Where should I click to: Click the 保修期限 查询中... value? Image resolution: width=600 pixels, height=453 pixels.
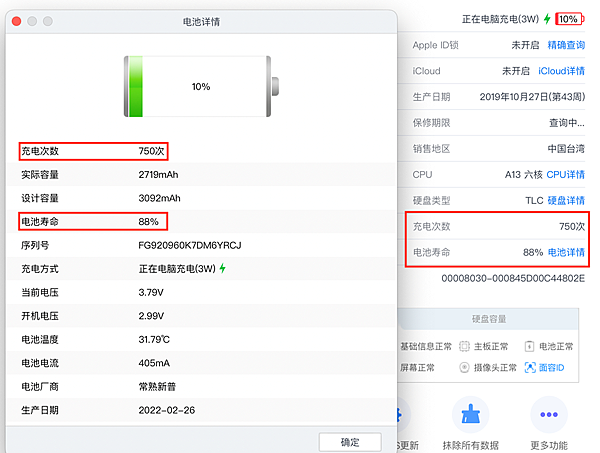[567, 123]
